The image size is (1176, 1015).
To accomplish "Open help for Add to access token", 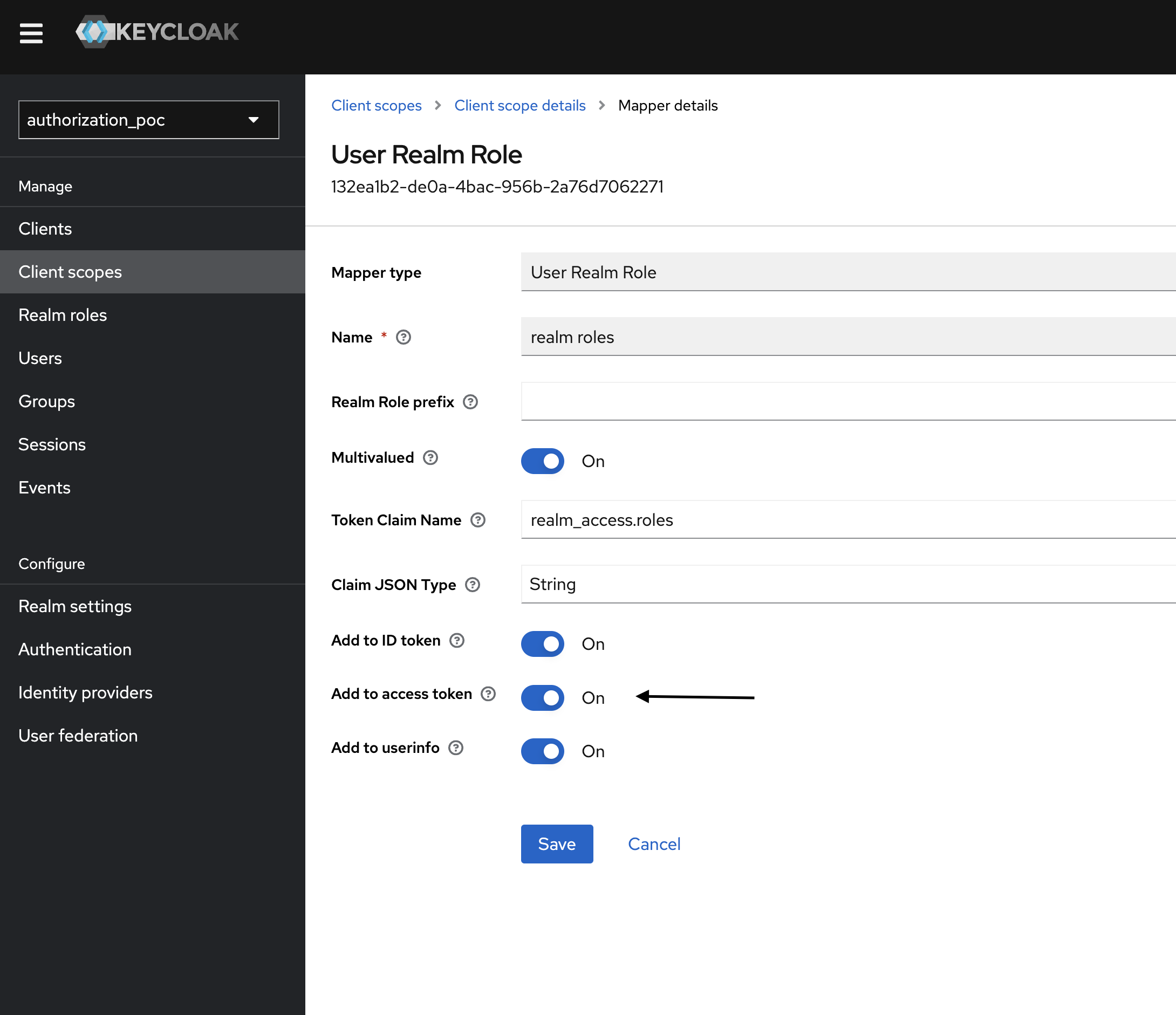I will pos(488,694).
